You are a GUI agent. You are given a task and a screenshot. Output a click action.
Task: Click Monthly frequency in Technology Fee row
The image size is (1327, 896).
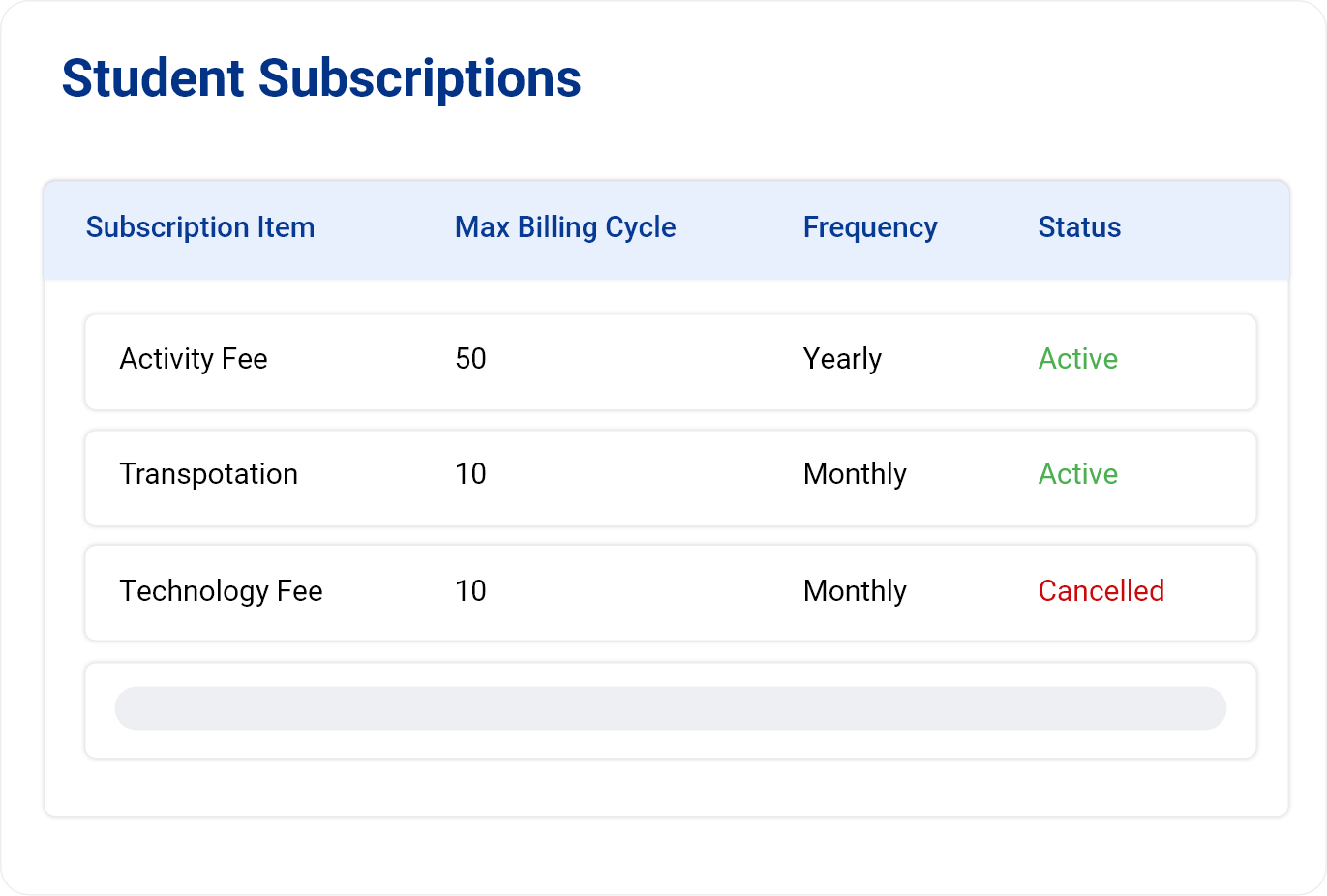(855, 591)
